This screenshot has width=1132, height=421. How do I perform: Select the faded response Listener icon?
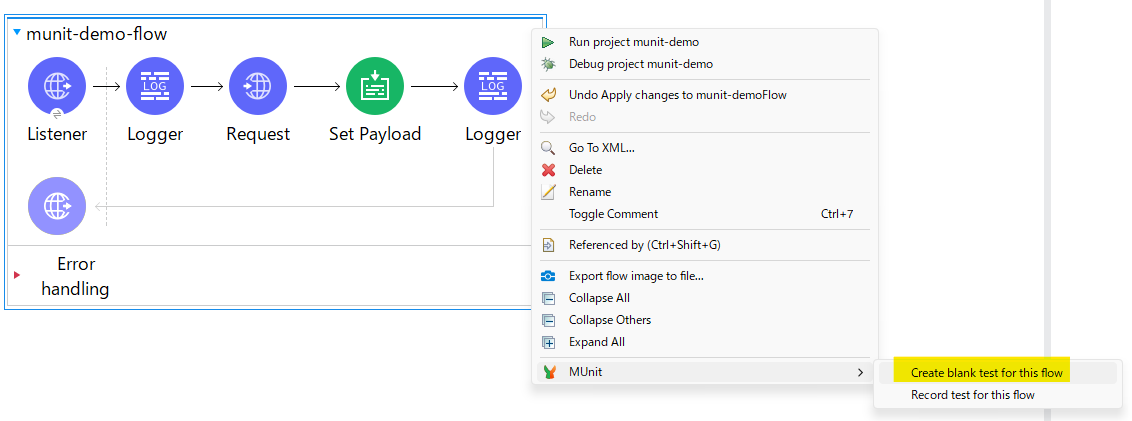(56, 207)
